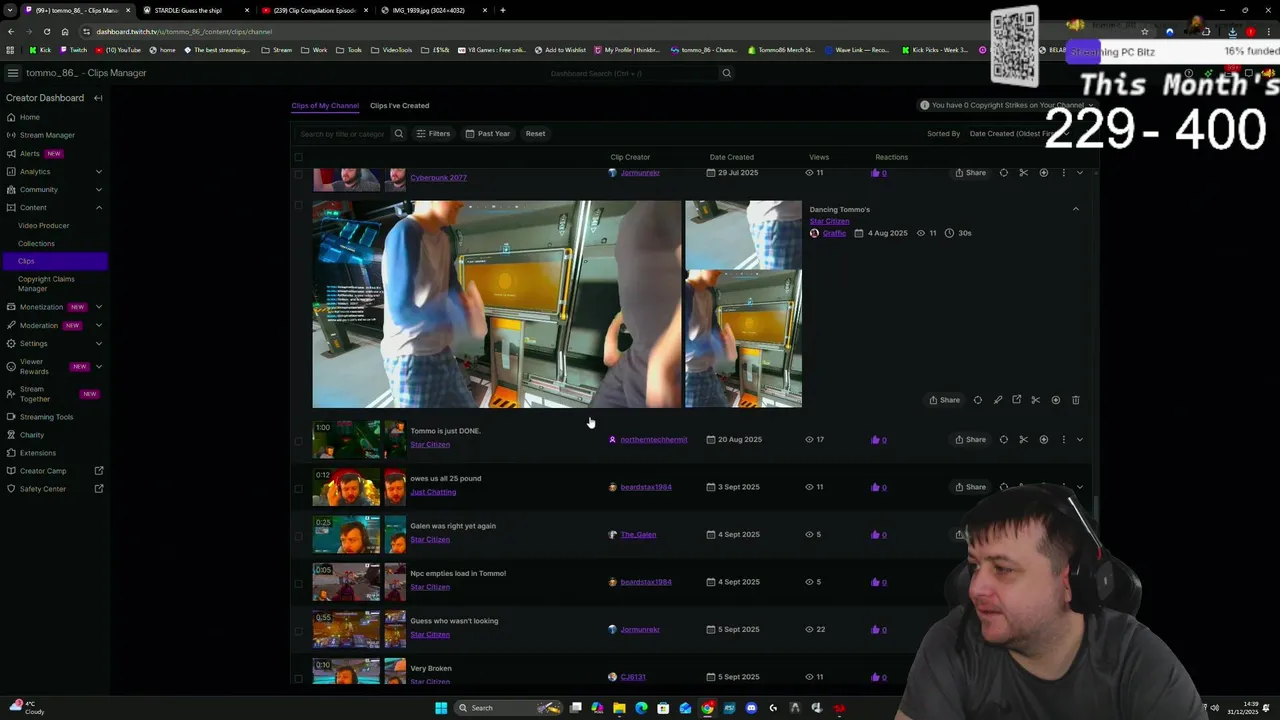Collapse the Creator Dashboard sidebar arrow

coord(98,98)
